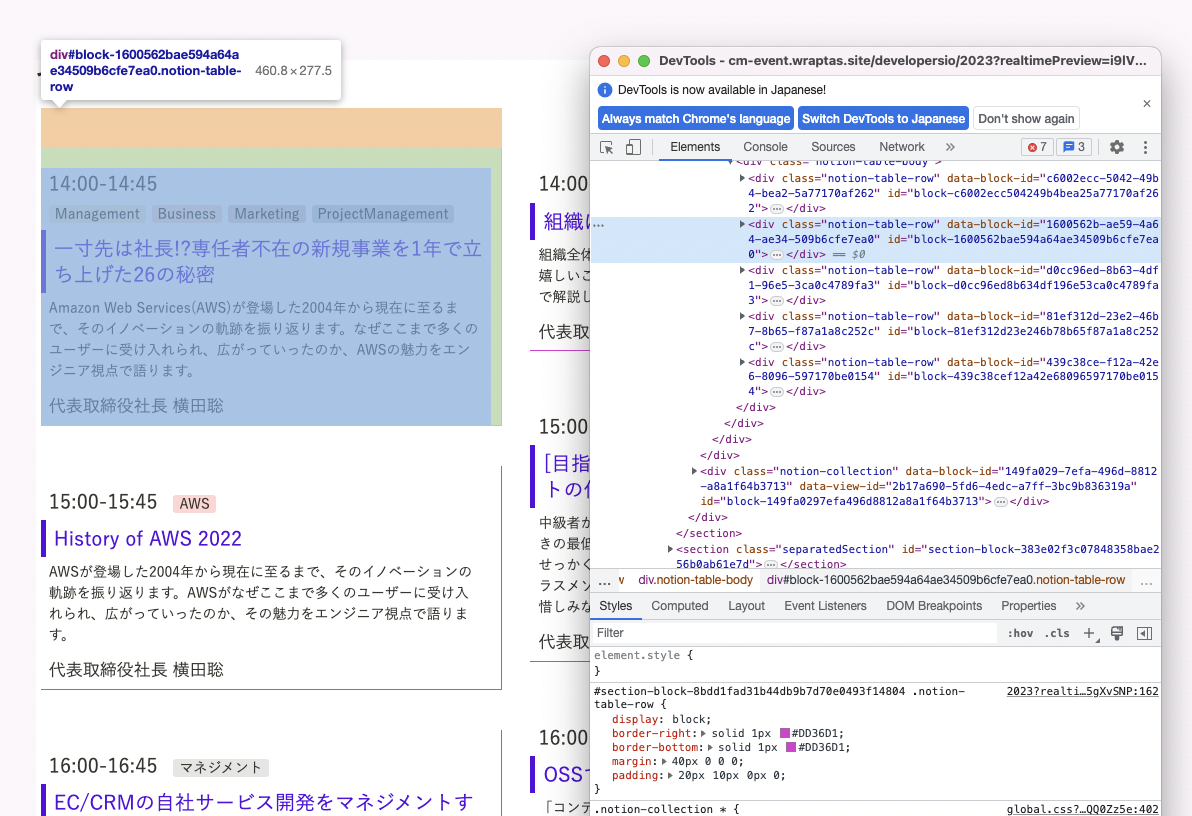Click div.notion-table-body breadcrumb
1192x816 pixels.
coord(695,580)
